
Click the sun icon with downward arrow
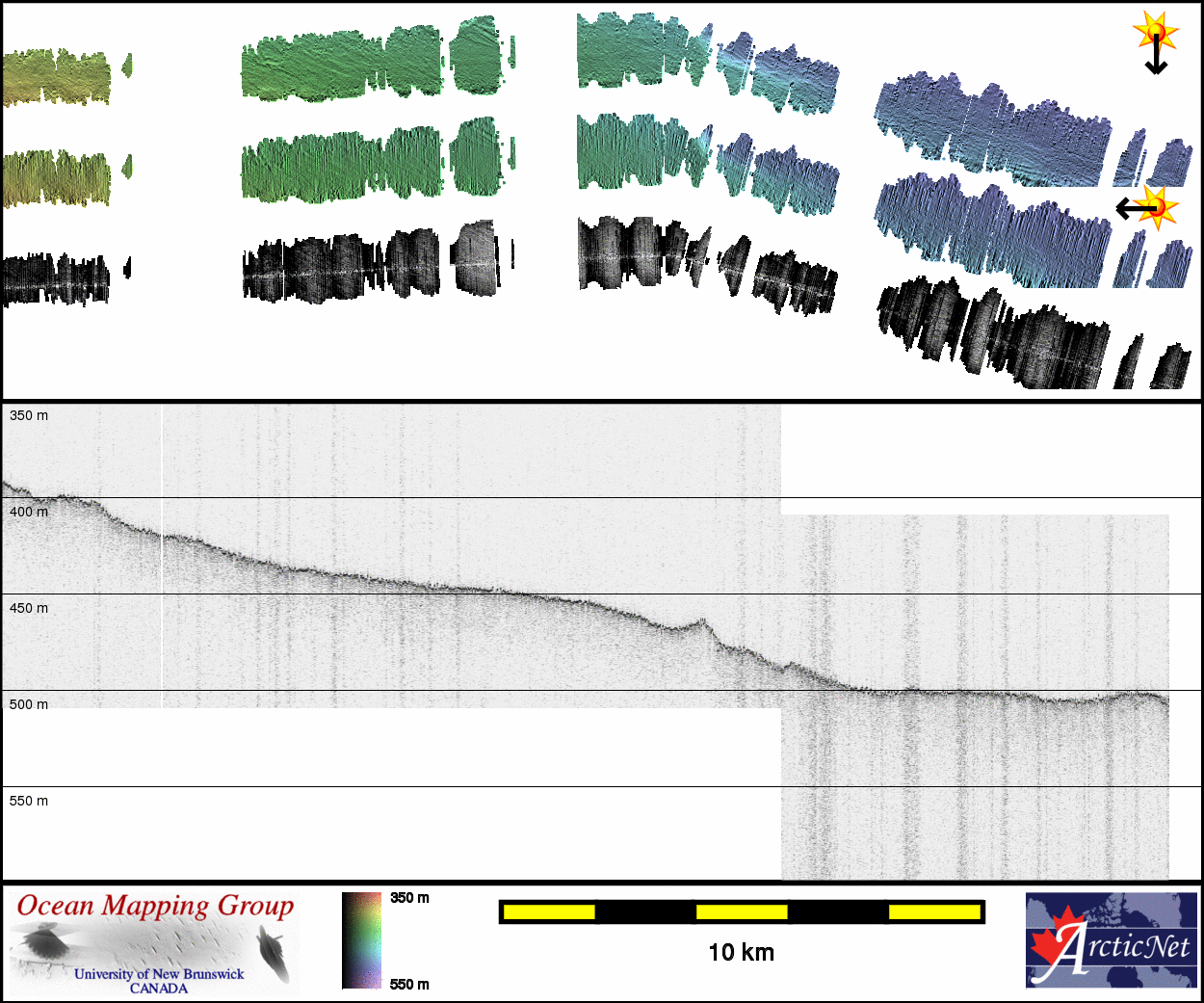pyautogui.click(x=1155, y=35)
